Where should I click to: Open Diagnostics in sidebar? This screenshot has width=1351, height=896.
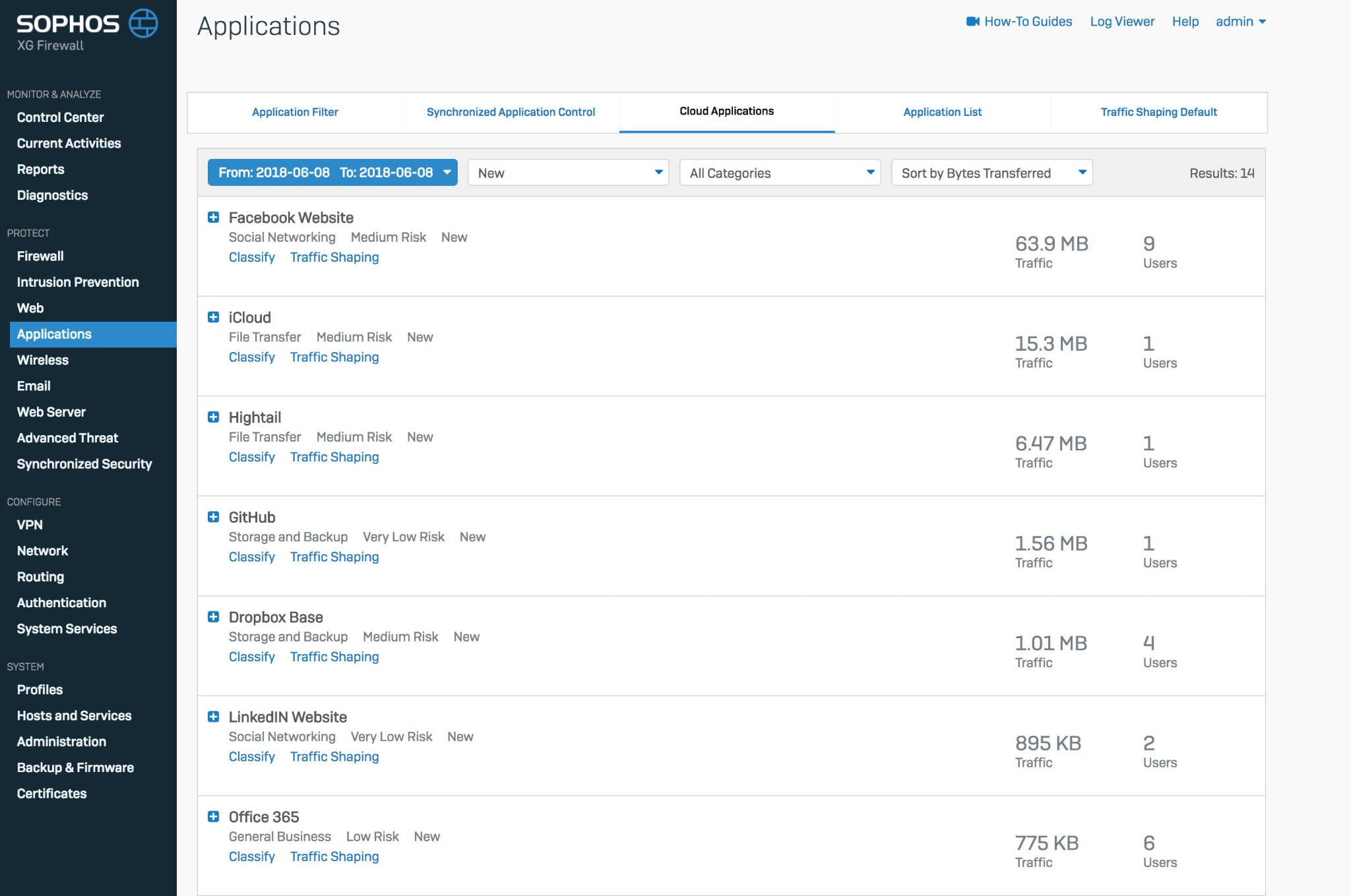(x=53, y=195)
